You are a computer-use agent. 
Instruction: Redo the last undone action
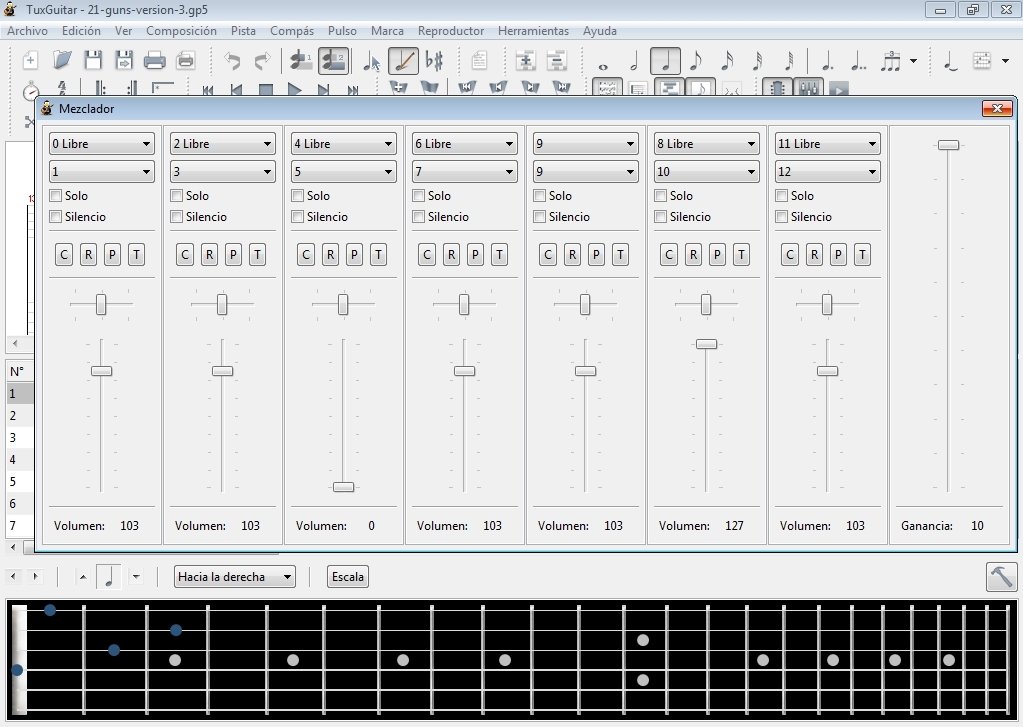click(262, 61)
